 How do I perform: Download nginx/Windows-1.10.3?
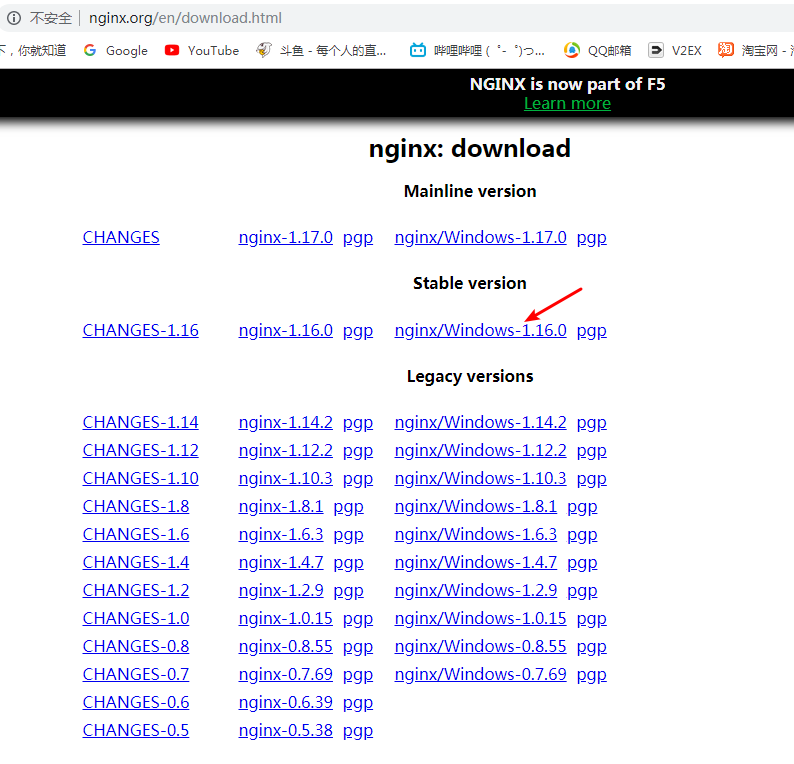pyautogui.click(x=481, y=478)
